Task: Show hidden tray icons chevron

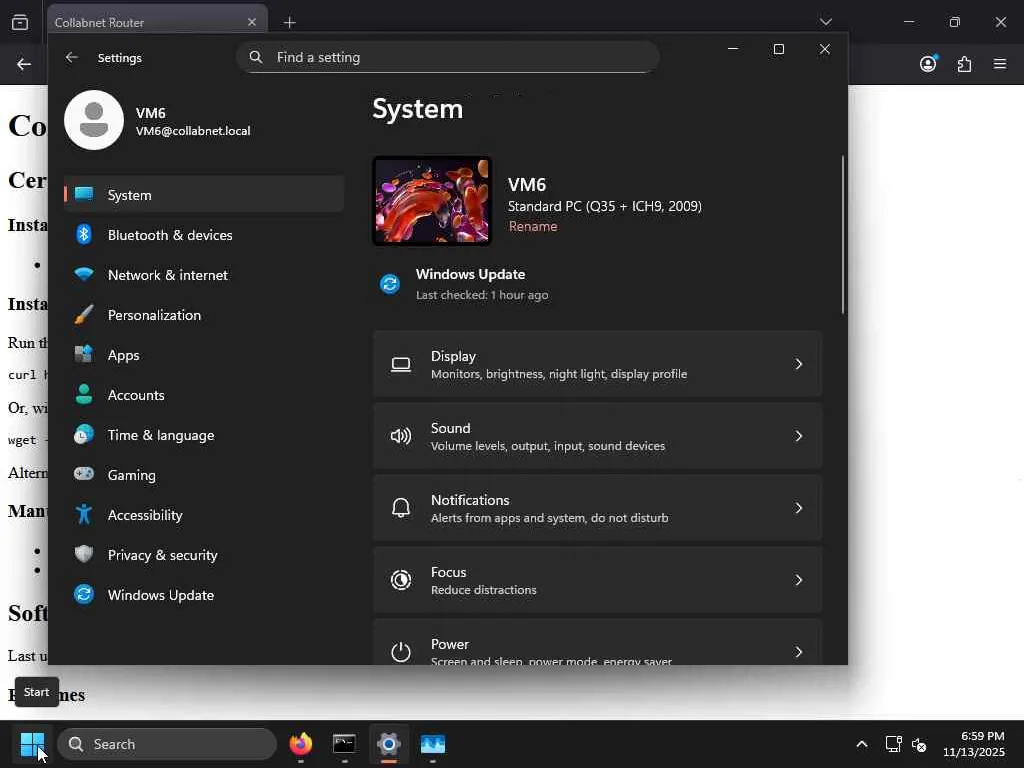Action: click(x=862, y=744)
